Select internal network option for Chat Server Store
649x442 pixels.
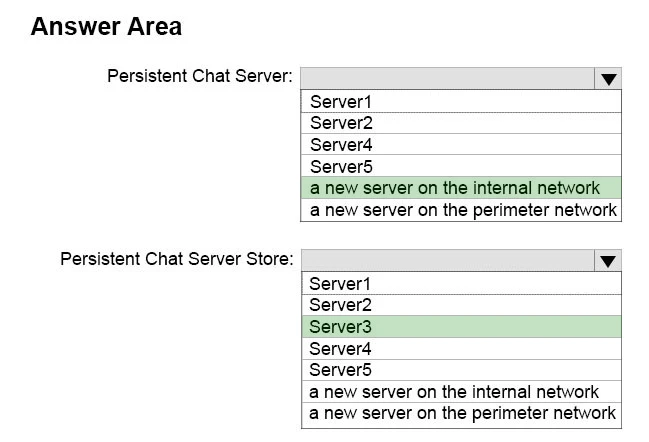[x=460, y=392]
